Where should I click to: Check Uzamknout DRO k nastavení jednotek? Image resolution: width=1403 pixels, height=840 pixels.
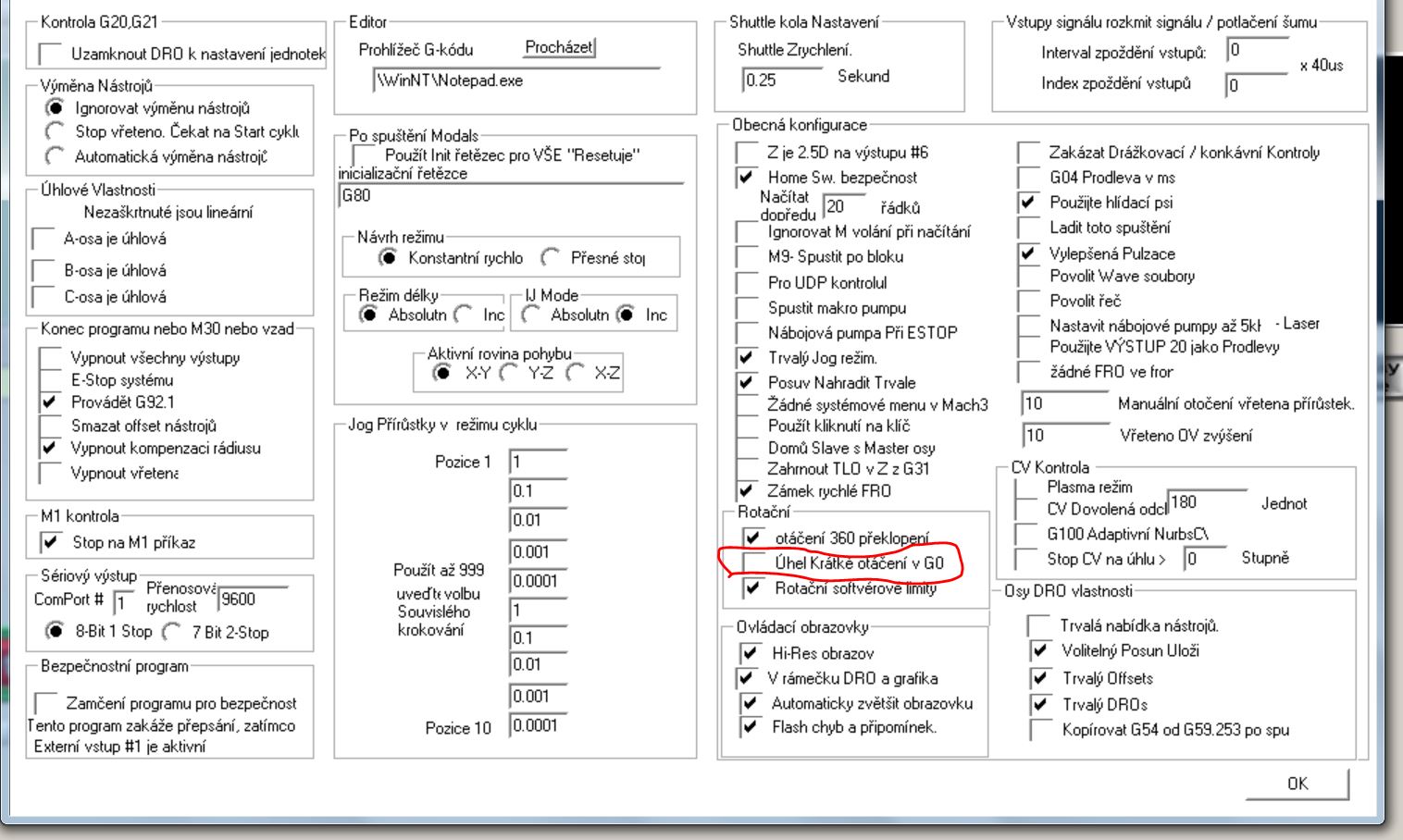(x=50, y=55)
